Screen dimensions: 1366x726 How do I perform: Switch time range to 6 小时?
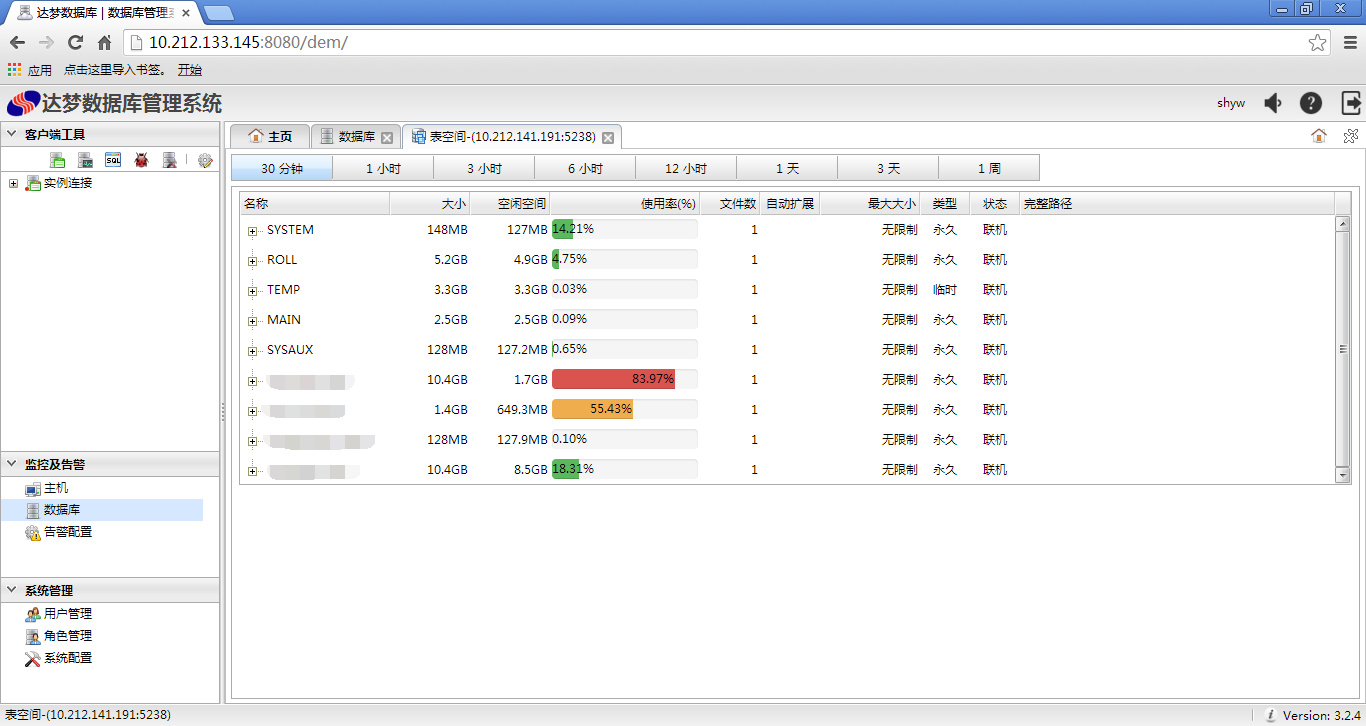point(585,168)
